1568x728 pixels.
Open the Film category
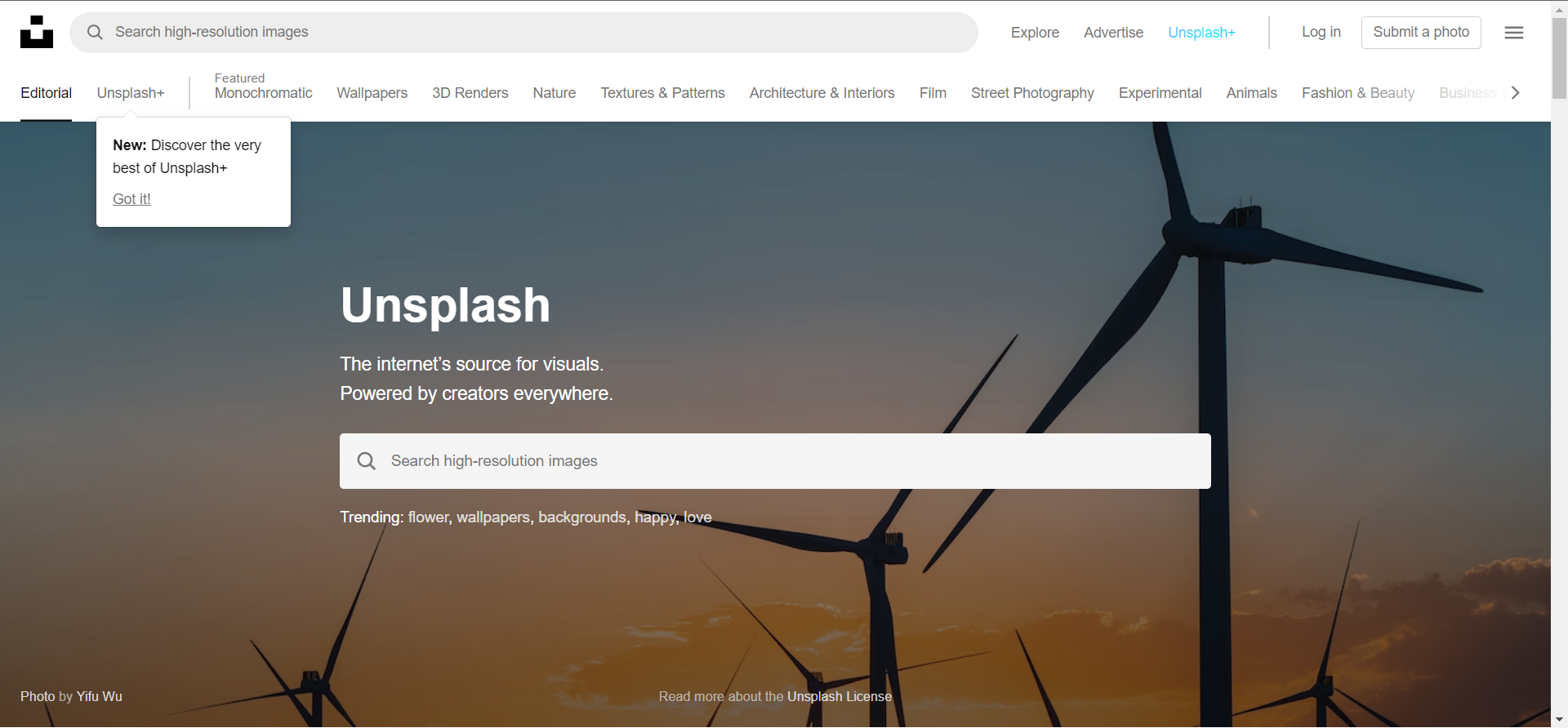[x=933, y=93]
